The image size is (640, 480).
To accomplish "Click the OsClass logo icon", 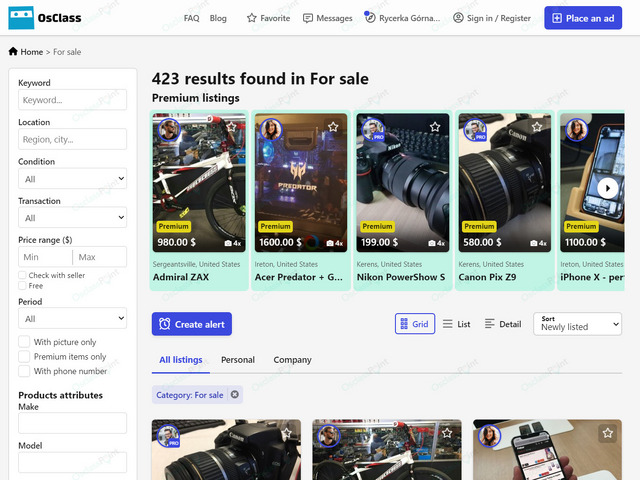I will (21, 18).
